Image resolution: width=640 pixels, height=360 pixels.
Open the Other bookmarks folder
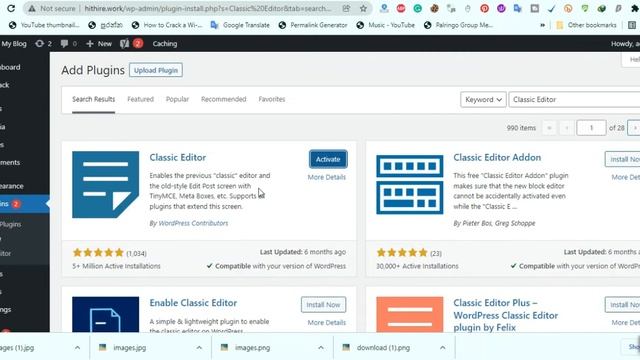(586, 25)
